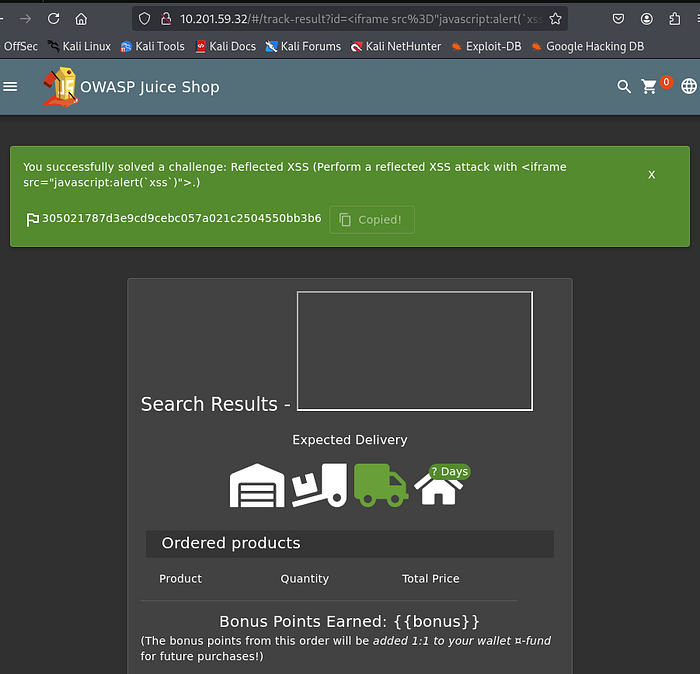Click the '? Days' delivery badge
Viewport: 700px width, 674px height.
click(450, 471)
